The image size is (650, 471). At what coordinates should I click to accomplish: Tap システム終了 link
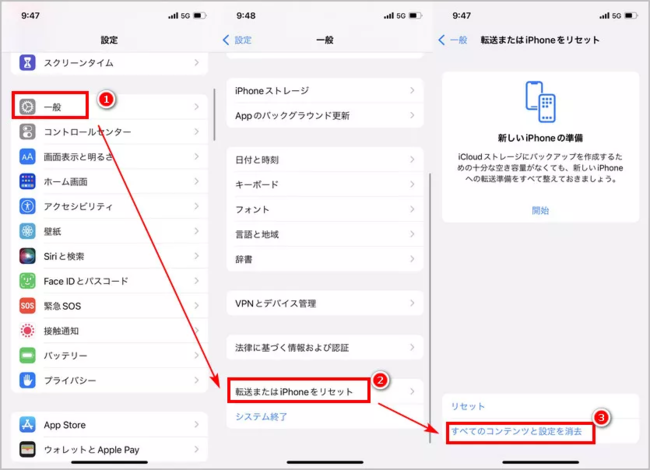click(261, 417)
